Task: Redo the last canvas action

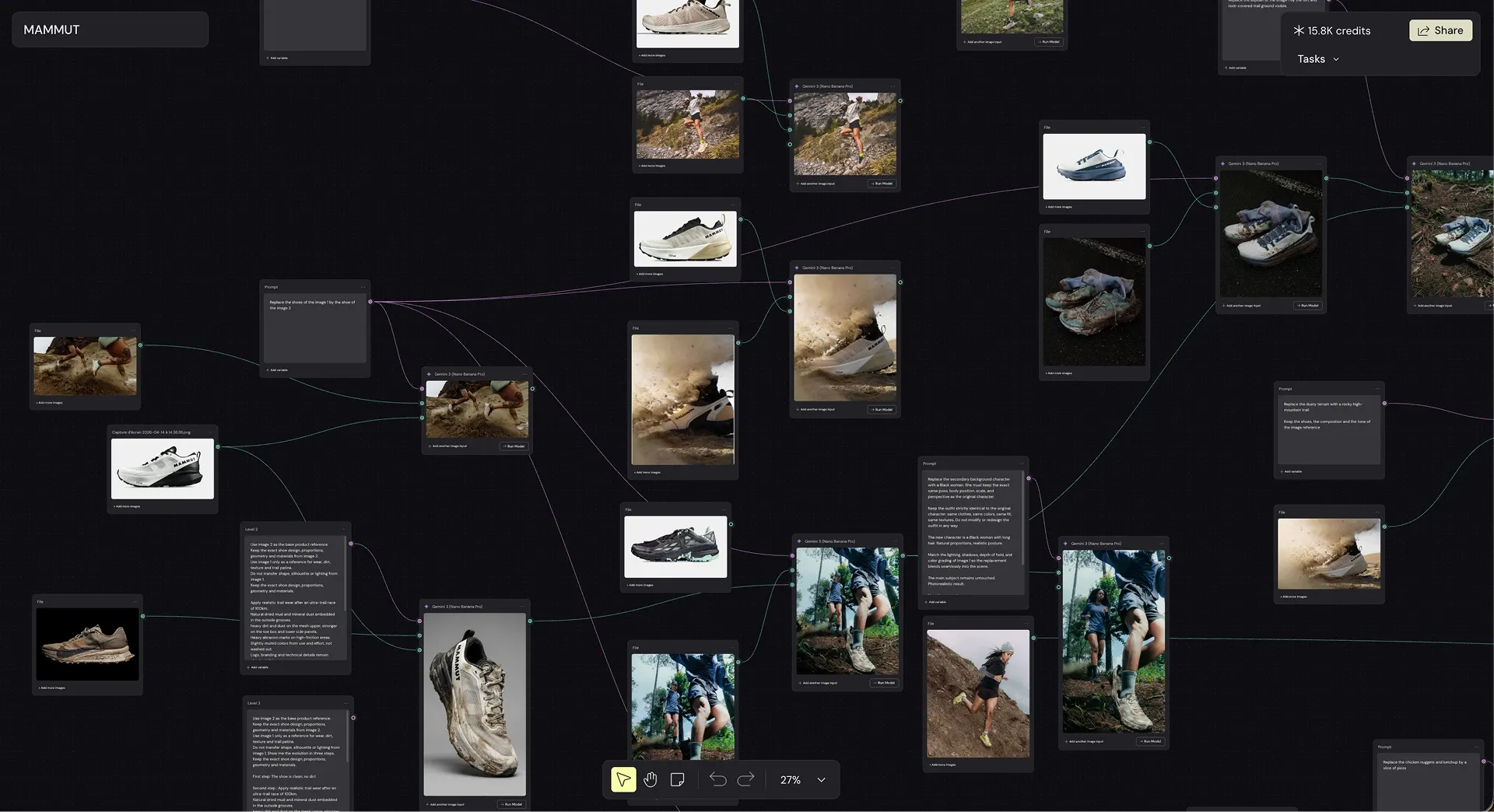Action: (745, 779)
